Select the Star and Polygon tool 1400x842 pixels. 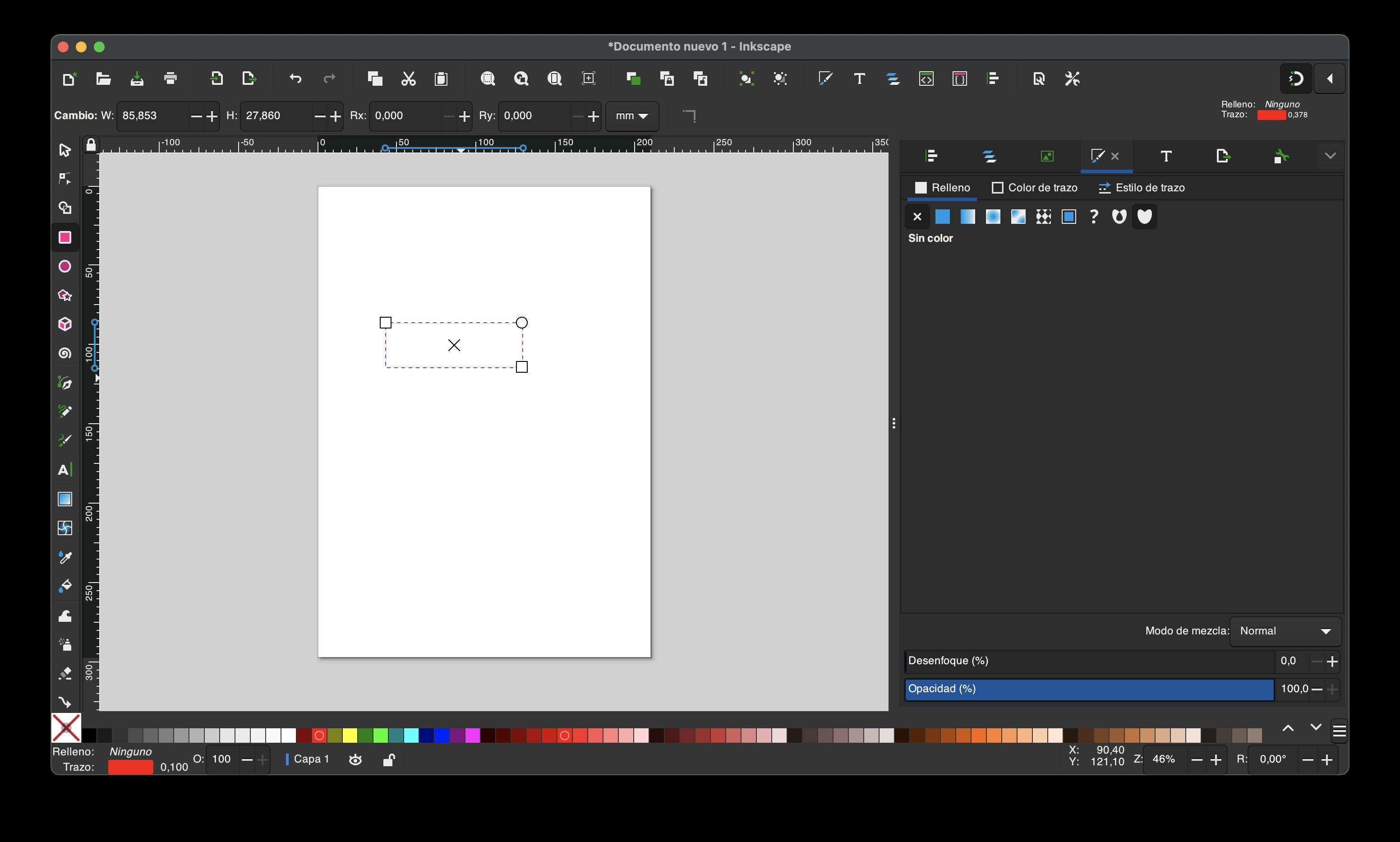coord(64,295)
